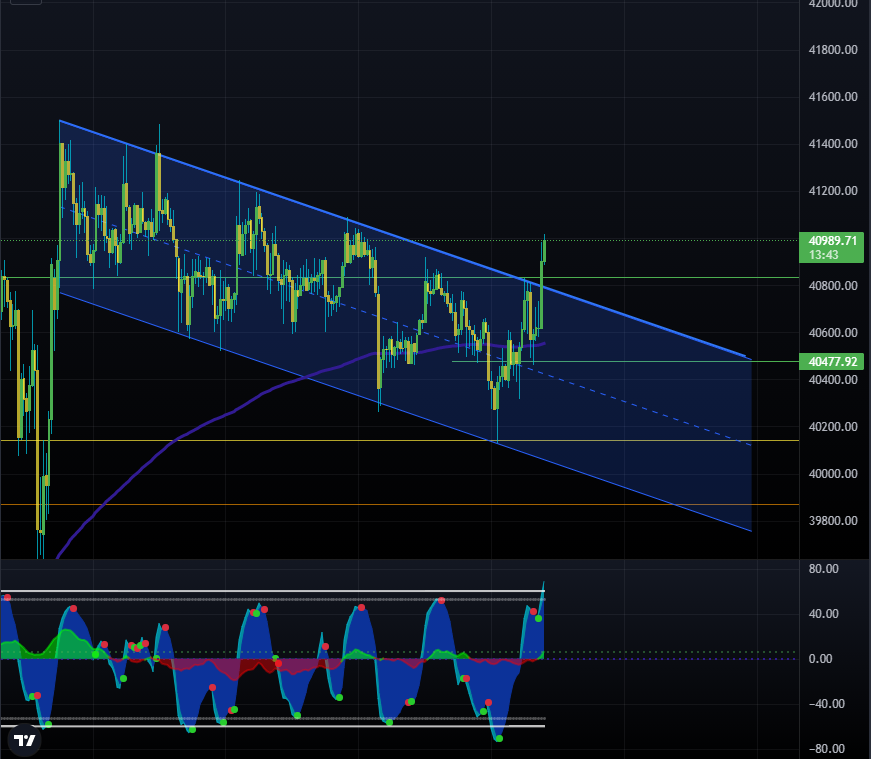Click the 41400.00 price axis label
The height and width of the screenshot is (759, 871).
[x=833, y=144]
